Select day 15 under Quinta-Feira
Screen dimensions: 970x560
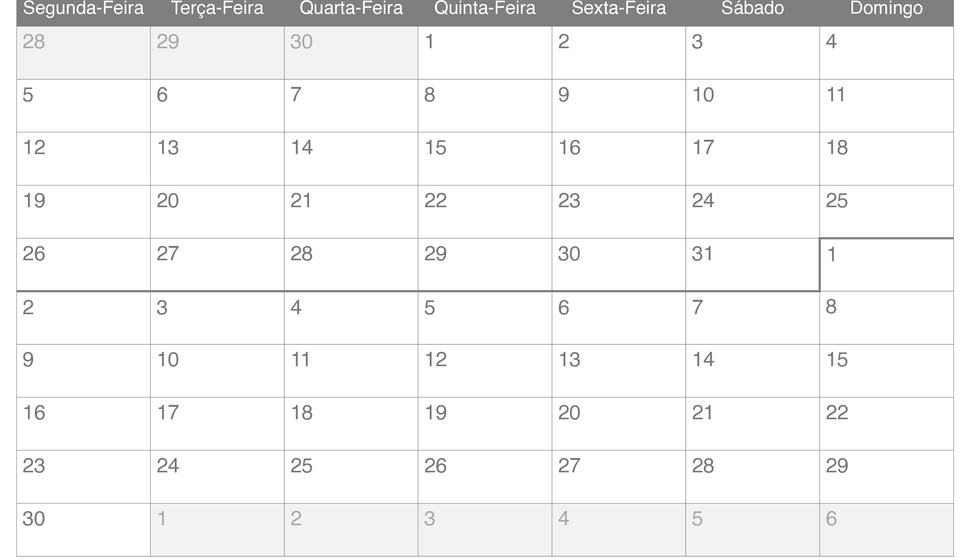[485, 159]
